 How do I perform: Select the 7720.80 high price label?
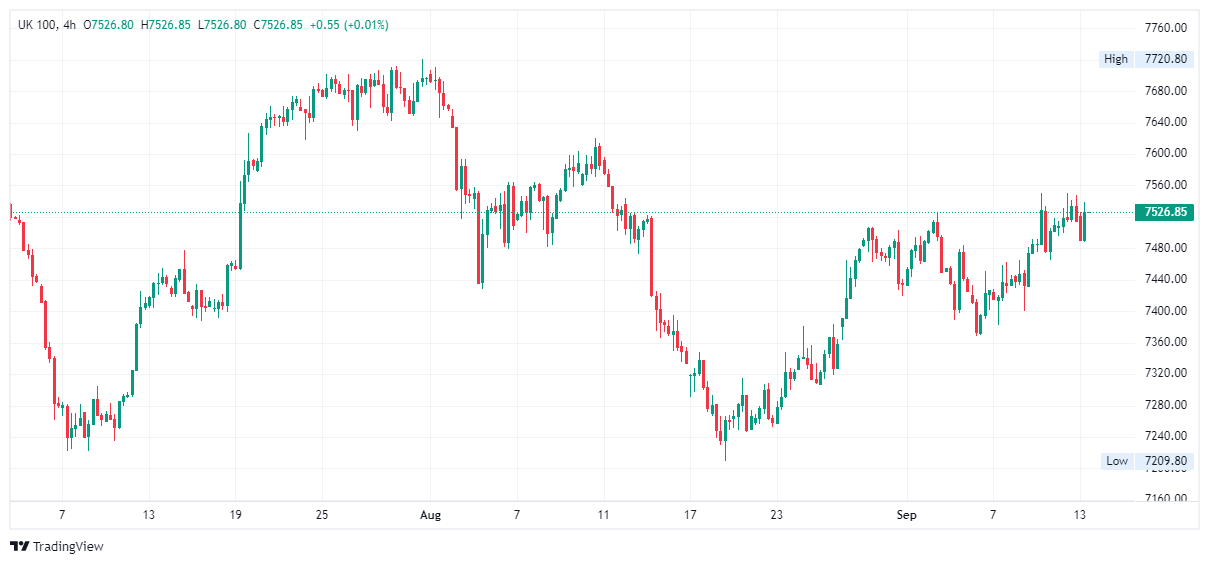(1165, 59)
